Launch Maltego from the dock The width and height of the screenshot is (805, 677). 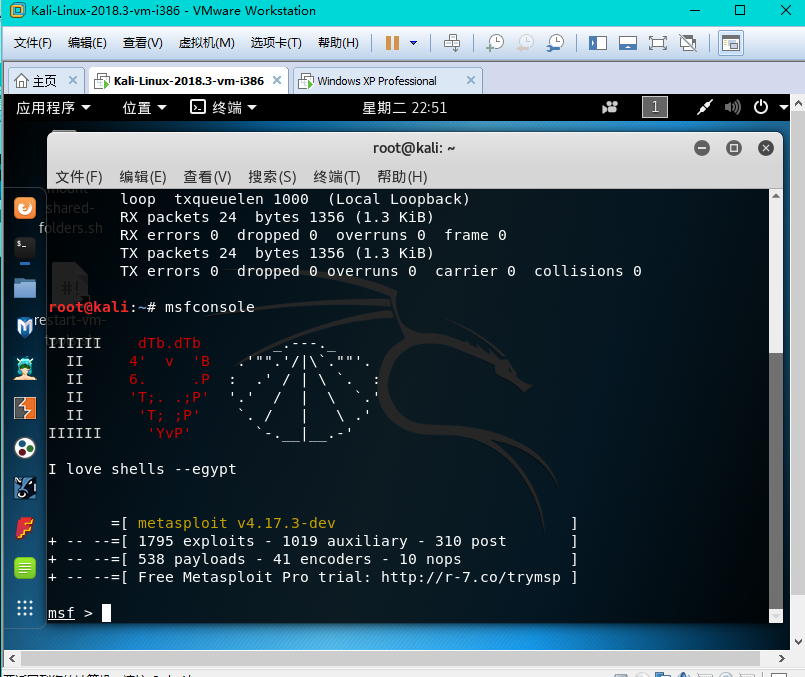pos(25,488)
